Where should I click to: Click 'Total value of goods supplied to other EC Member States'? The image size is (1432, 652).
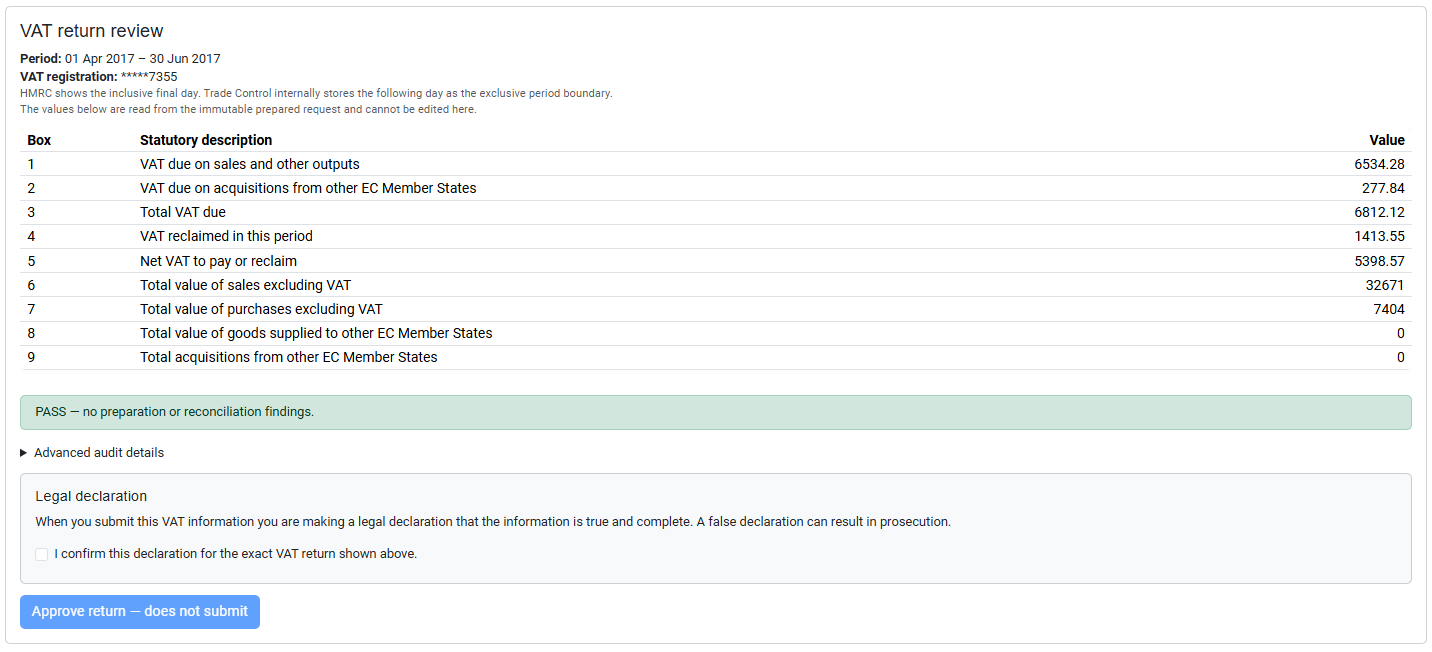(x=316, y=333)
